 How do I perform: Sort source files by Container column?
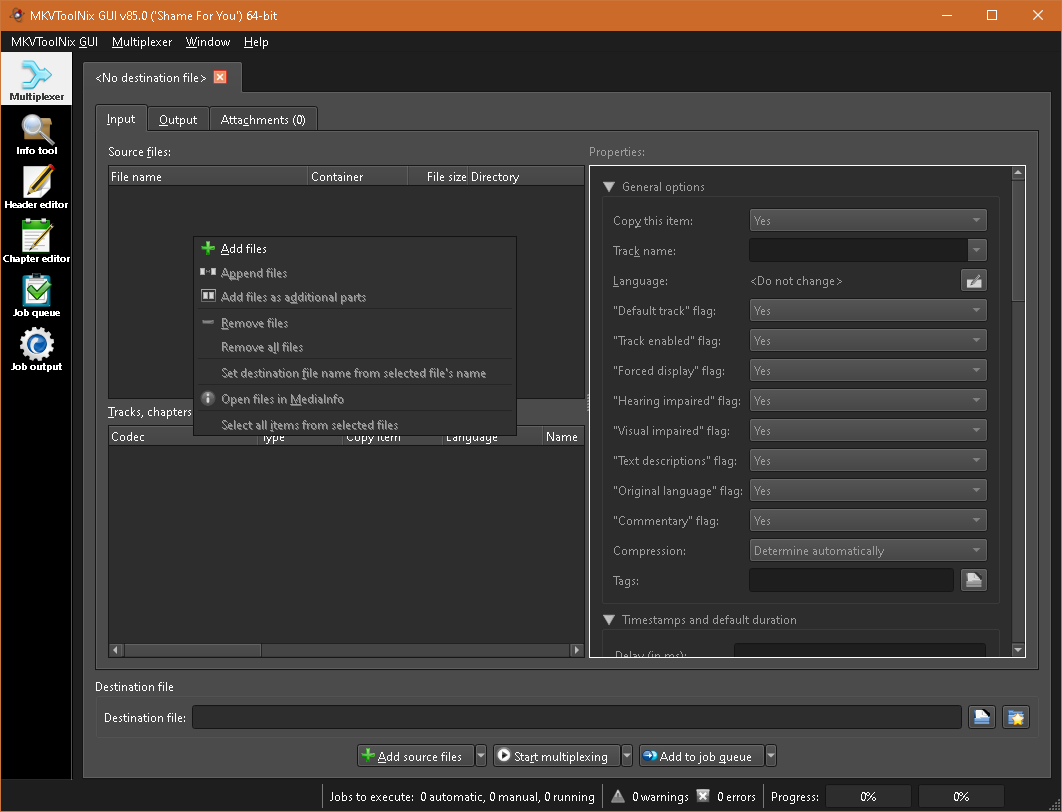pyautogui.click(x=358, y=176)
